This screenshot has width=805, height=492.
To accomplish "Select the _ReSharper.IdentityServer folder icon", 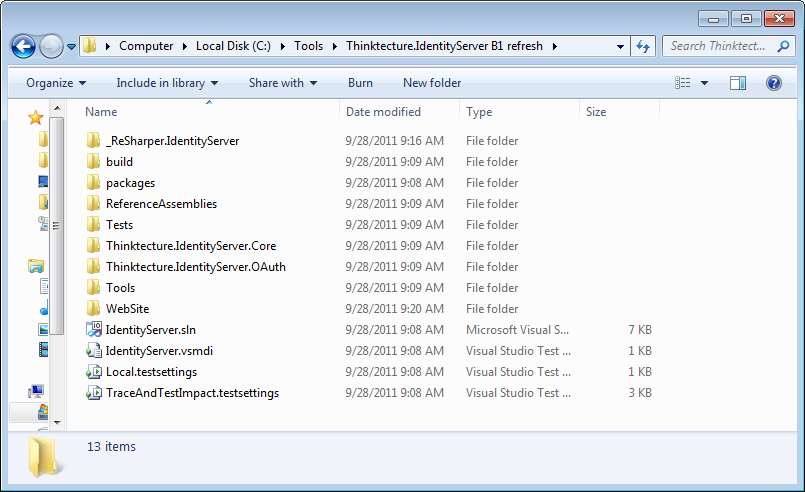I will pos(93,140).
